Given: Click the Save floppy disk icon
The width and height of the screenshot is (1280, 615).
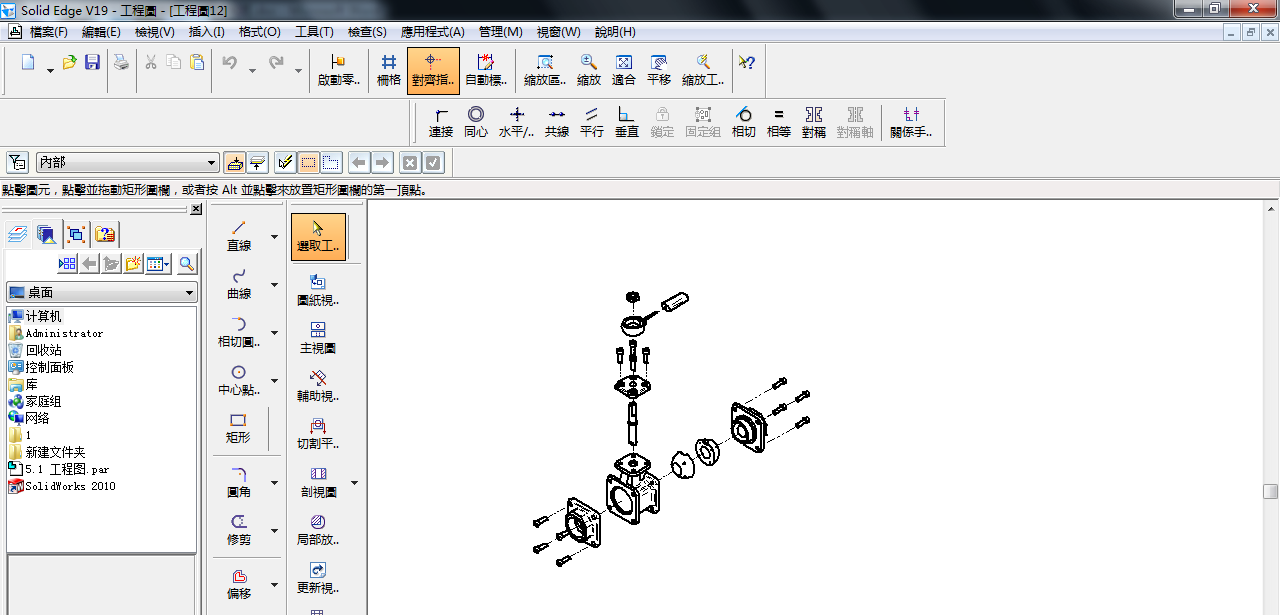Looking at the screenshot, I should click(92, 63).
